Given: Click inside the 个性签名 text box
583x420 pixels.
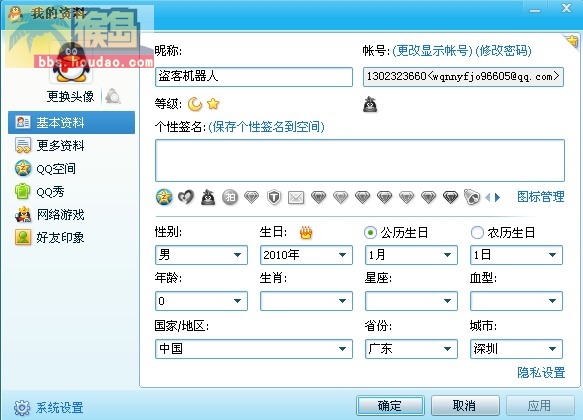Looking at the screenshot, I should coord(360,160).
